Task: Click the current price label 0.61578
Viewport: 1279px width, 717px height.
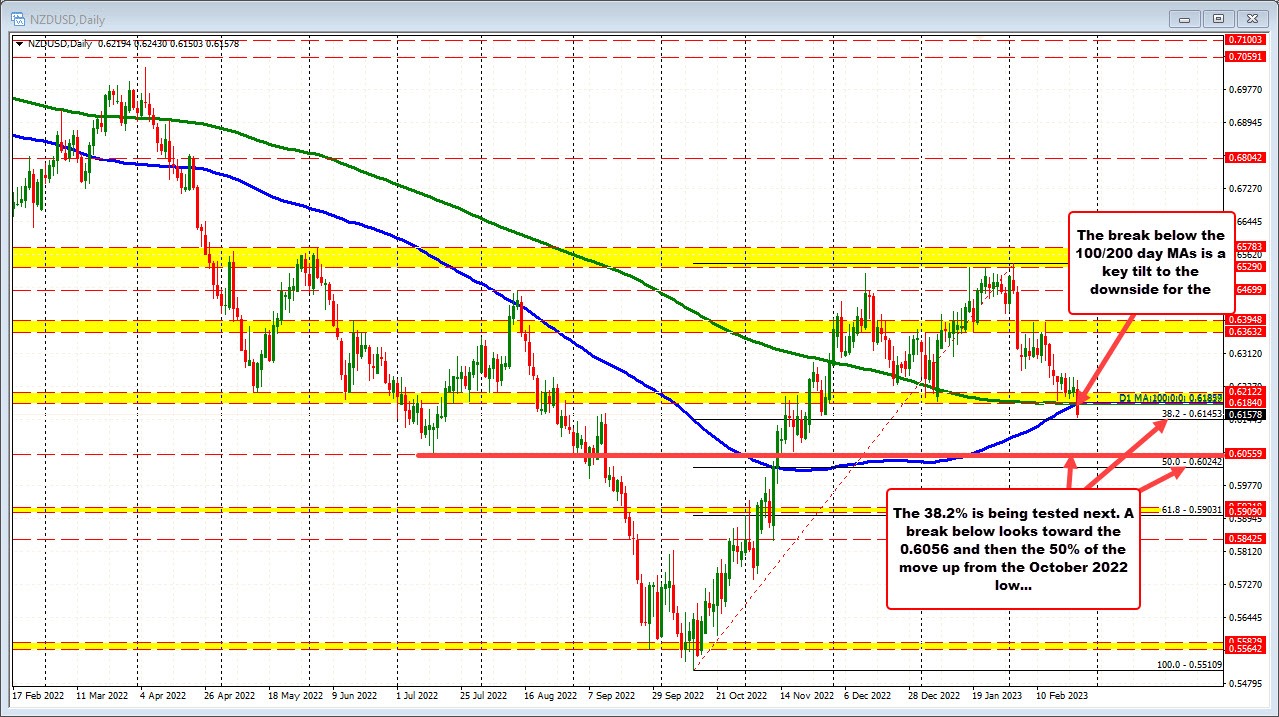Action: coord(1246,414)
